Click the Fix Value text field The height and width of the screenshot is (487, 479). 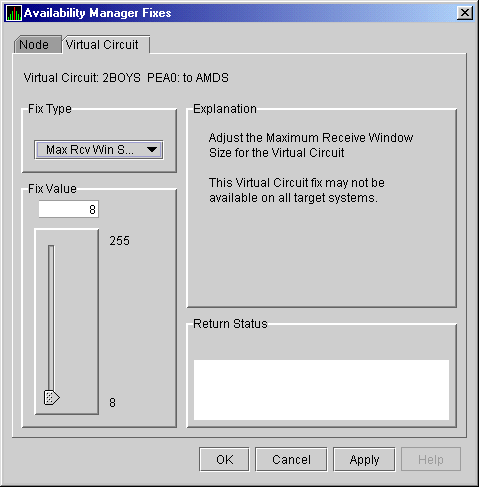point(68,209)
